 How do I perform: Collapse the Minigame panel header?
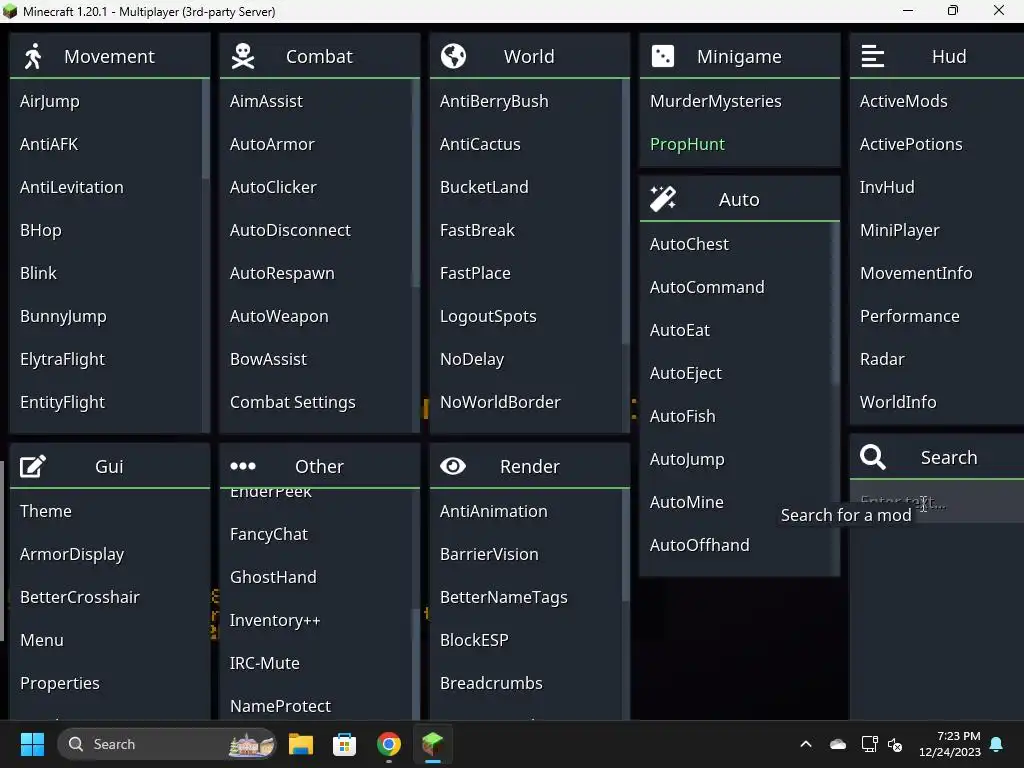pyautogui.click(x=740, y=56)
